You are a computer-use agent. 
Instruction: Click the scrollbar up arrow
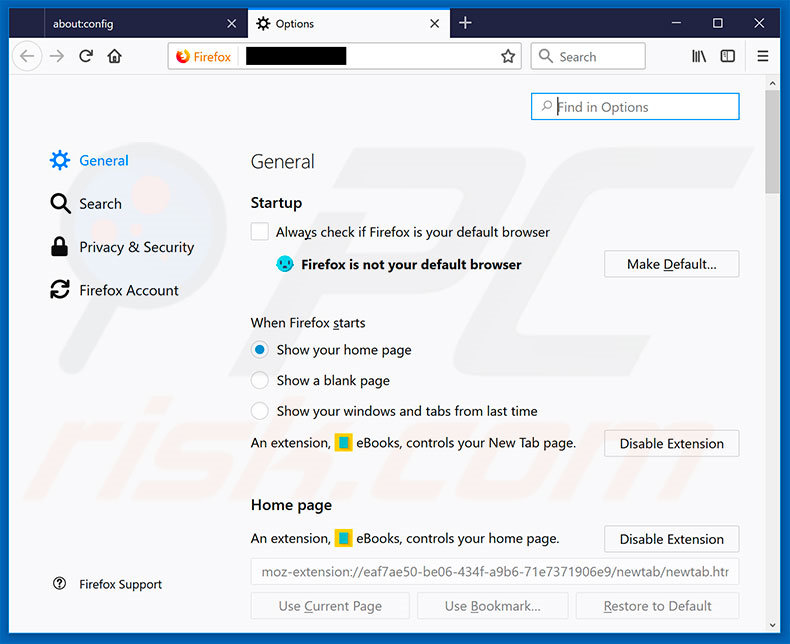(772, 83)
